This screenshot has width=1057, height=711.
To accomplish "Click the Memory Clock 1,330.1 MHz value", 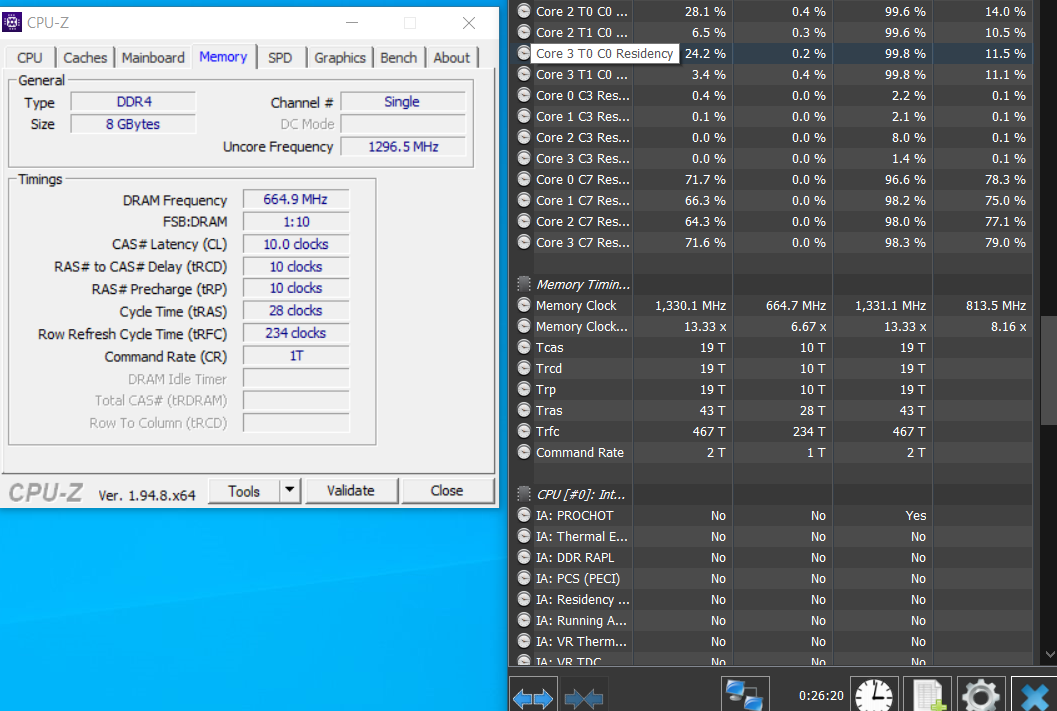I will (690, 306).
